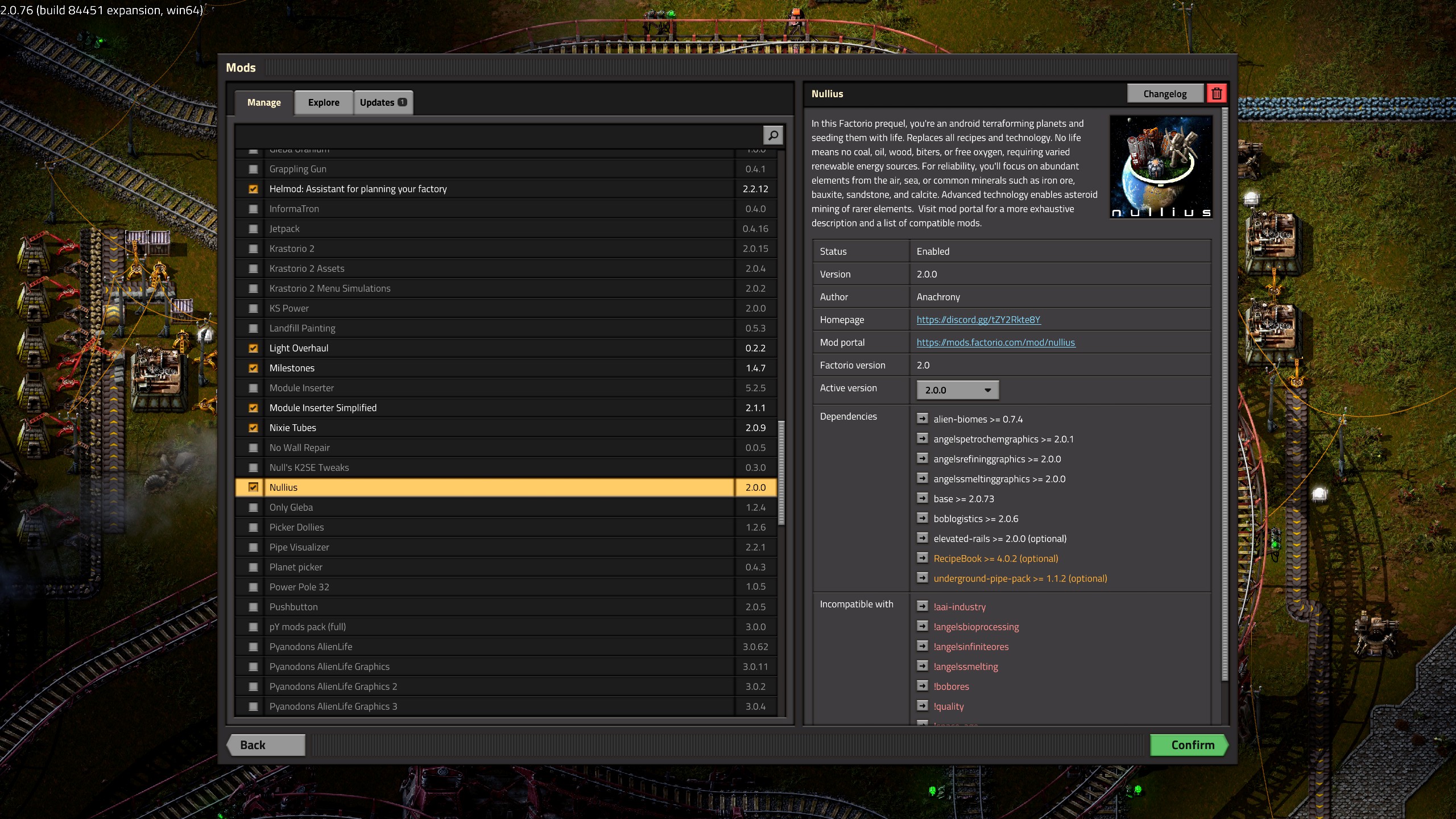
Task: Open the Updates tab
Action: pyautogui.click(x=383, y=102)
